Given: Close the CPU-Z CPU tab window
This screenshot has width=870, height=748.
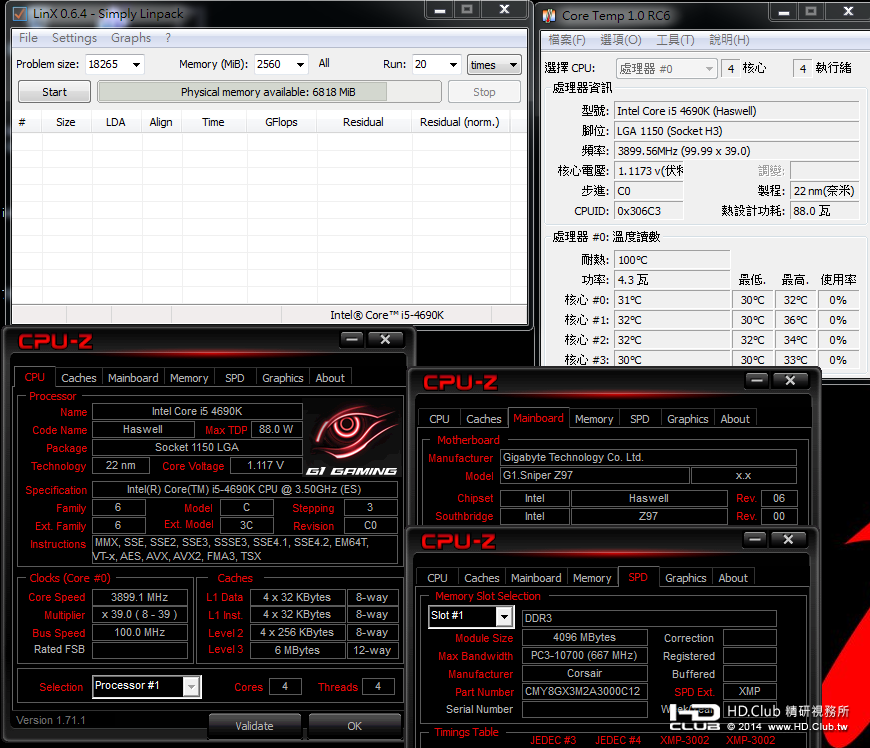Looking at the screenshot, I should click(385, 339).
